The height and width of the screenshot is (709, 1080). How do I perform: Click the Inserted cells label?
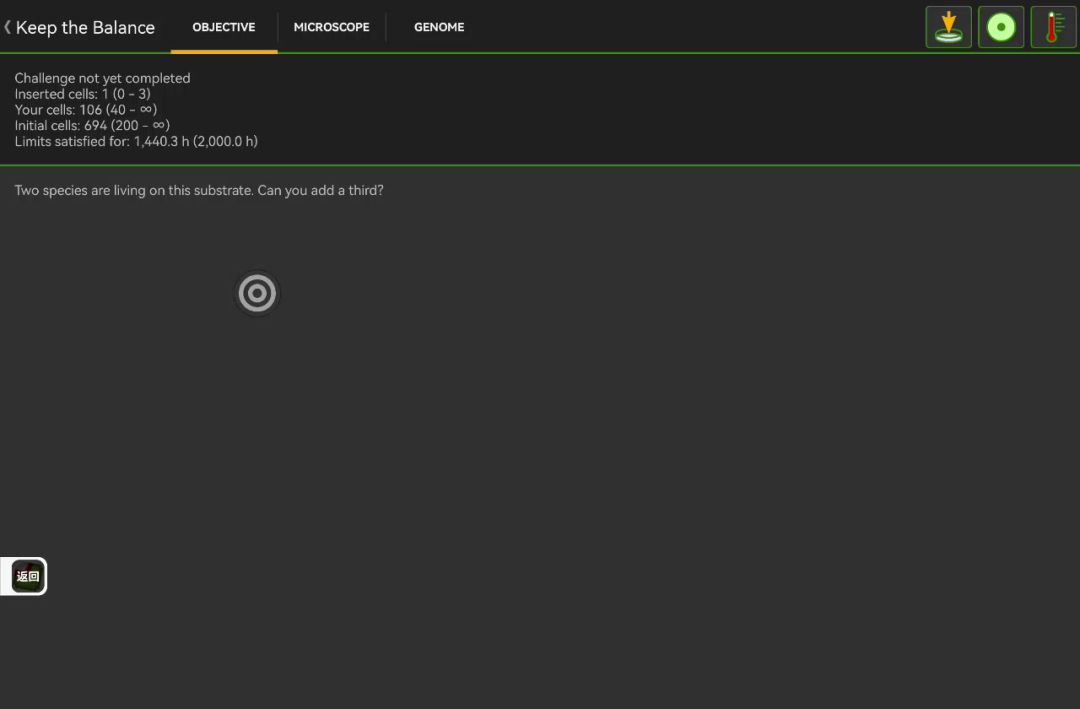coord(56,94)
